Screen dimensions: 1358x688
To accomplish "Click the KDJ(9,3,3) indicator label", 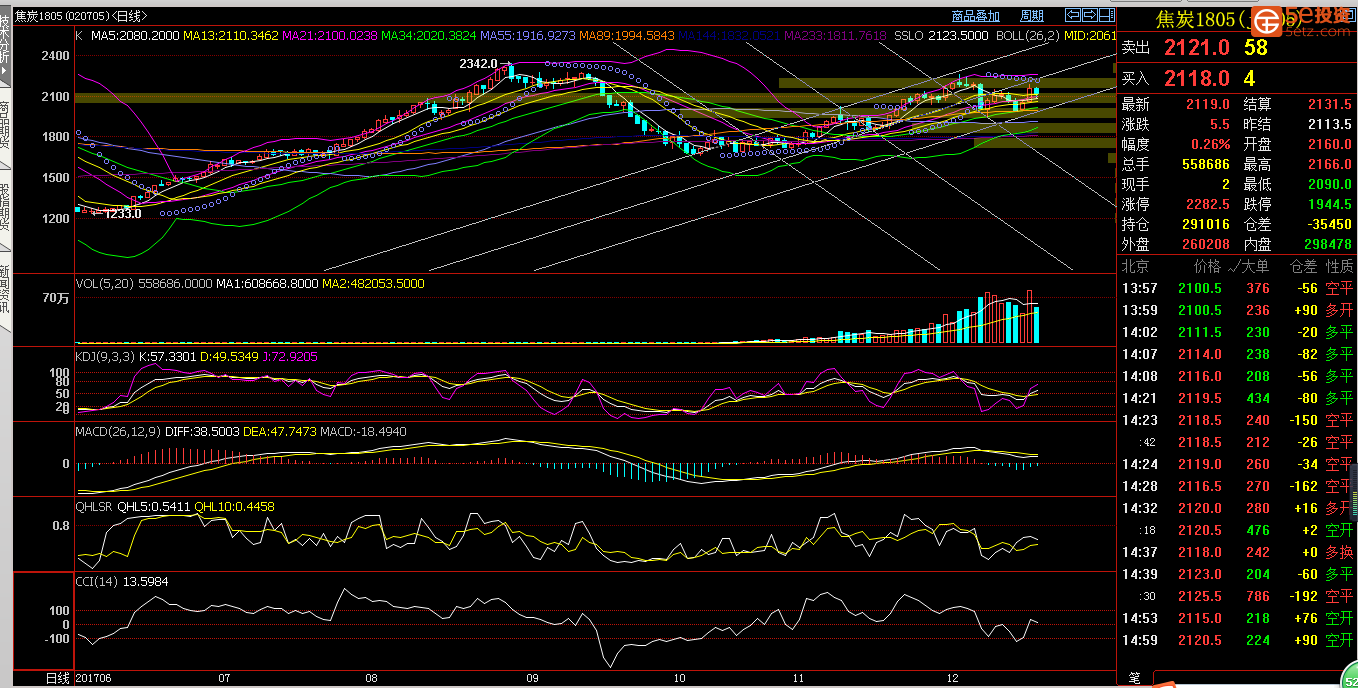I will click(x=103, y=355).
